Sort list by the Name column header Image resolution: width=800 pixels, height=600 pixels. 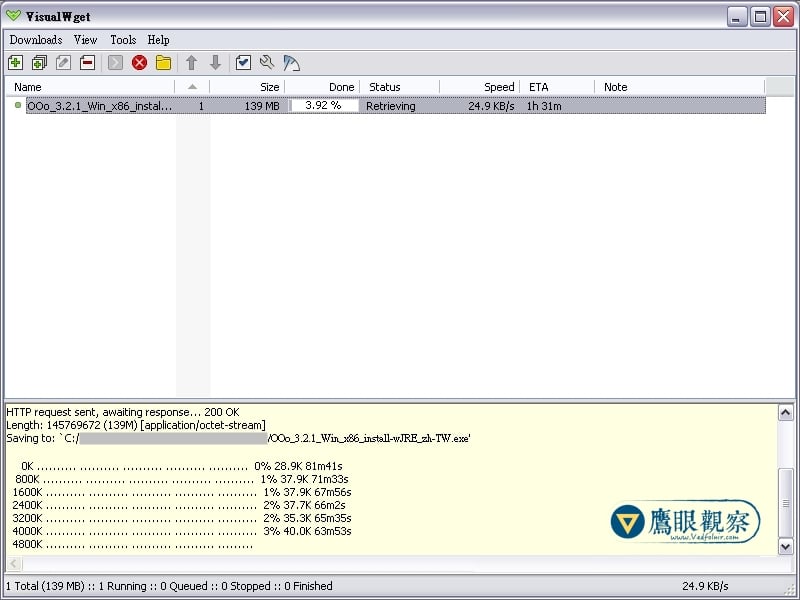(90, 87)
